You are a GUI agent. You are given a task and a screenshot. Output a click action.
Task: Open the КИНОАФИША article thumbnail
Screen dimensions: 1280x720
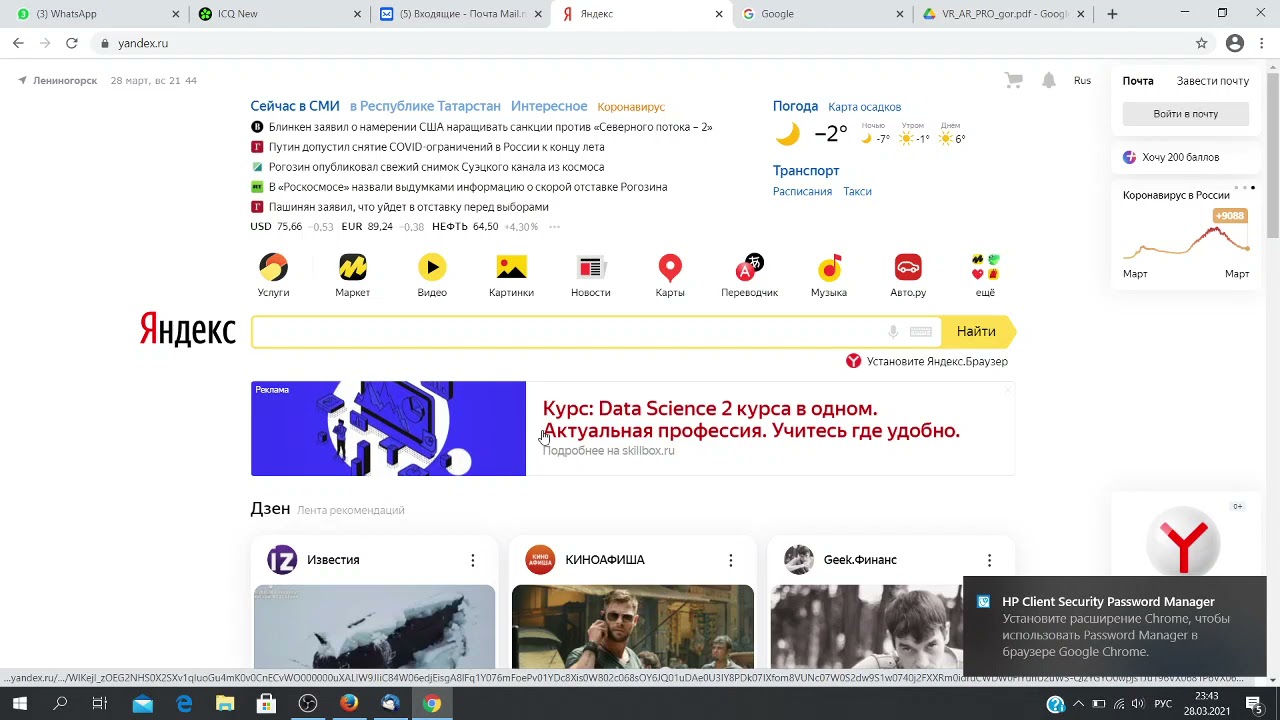coord(633,627)
